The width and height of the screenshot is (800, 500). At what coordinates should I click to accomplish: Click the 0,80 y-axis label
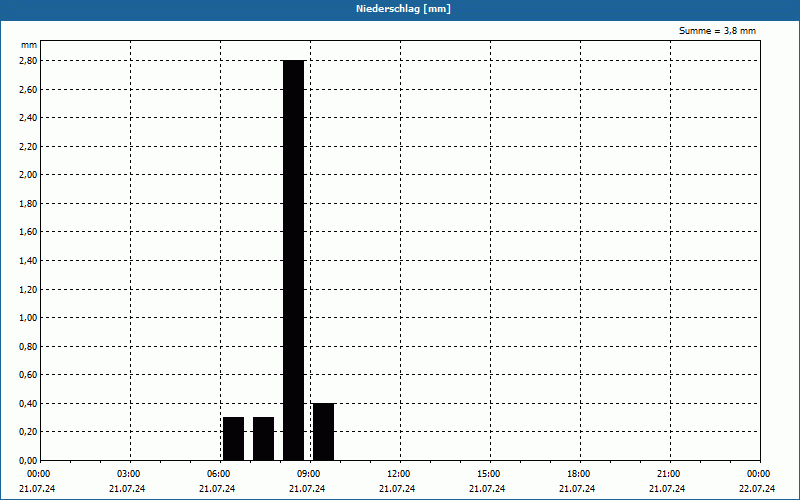[x=29, y=346]
